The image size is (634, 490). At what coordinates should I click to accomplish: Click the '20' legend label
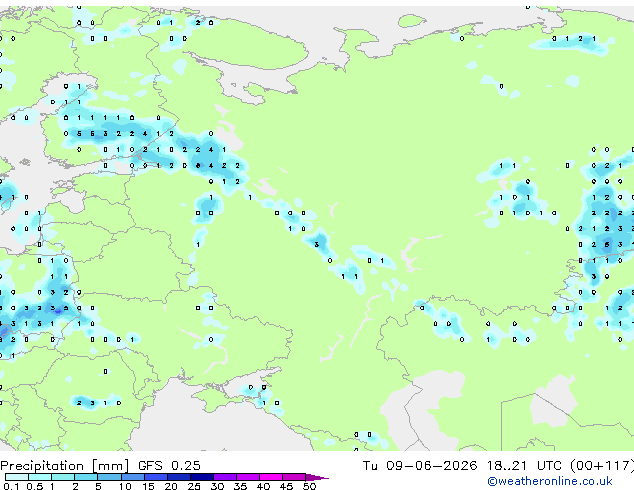coord(171,486)
